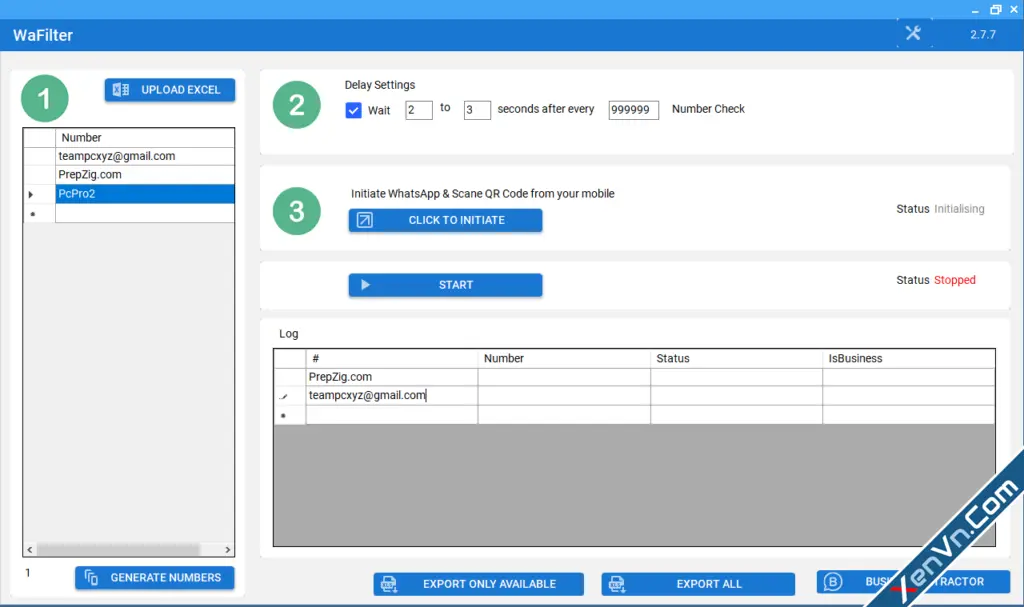Click the minimum wait seconds field
Screen dimensions: 1024x607
[x=419, y=110]
